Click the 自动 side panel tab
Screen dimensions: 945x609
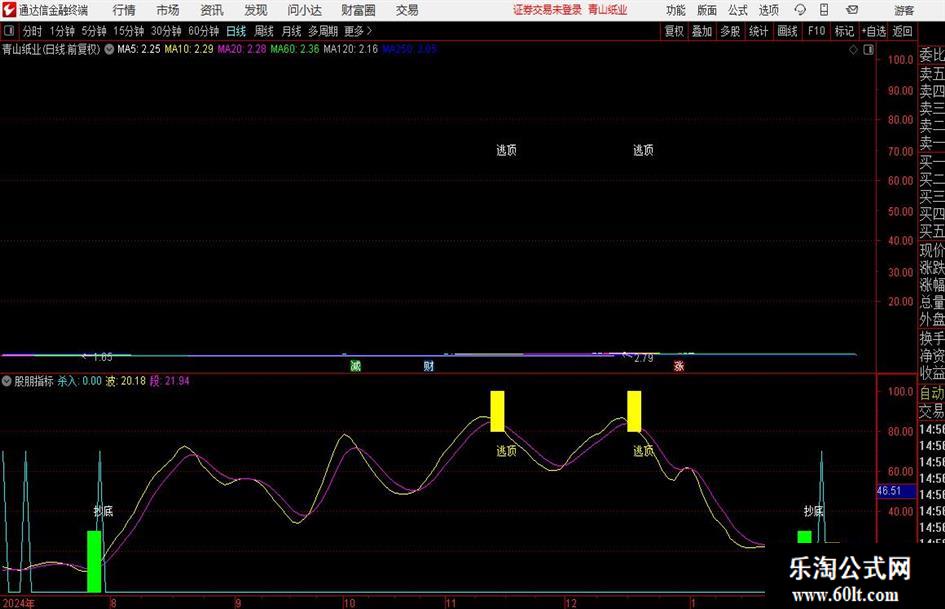[932, 393]
